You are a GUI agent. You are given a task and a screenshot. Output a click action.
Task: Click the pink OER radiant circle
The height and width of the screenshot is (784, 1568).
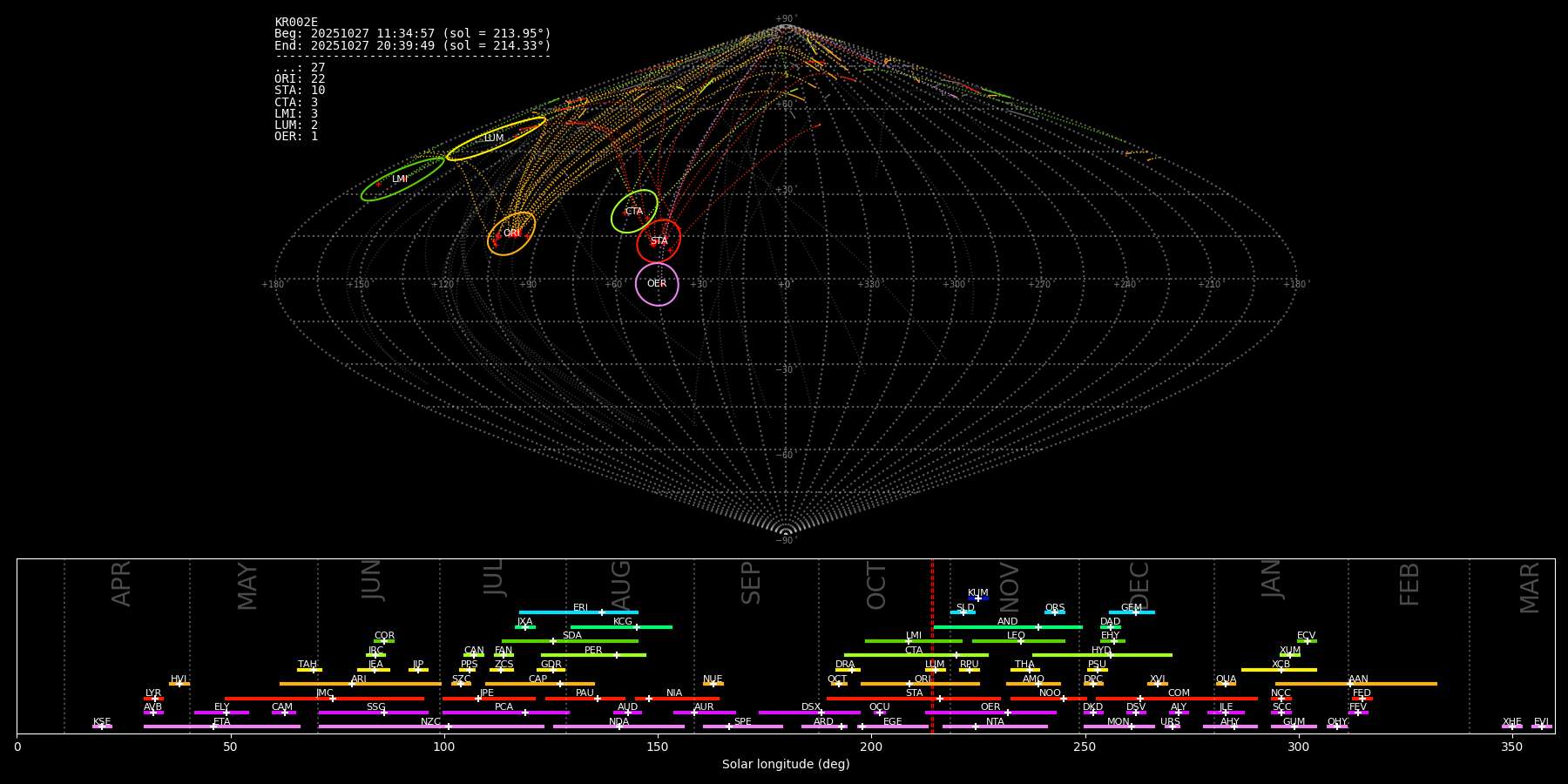[657, 284]
